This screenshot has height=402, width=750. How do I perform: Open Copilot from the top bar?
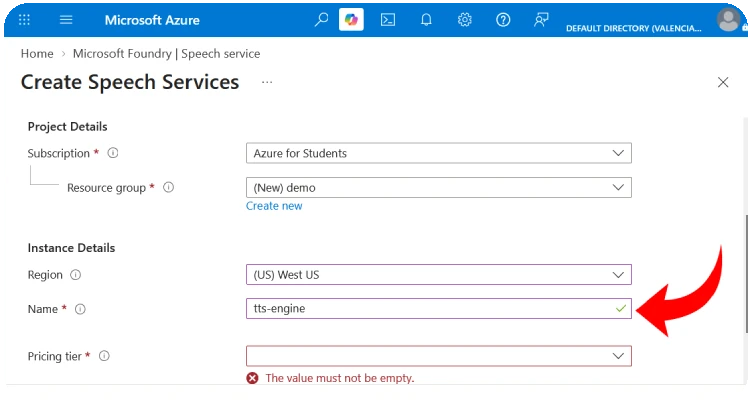click(x=351, y=20)
